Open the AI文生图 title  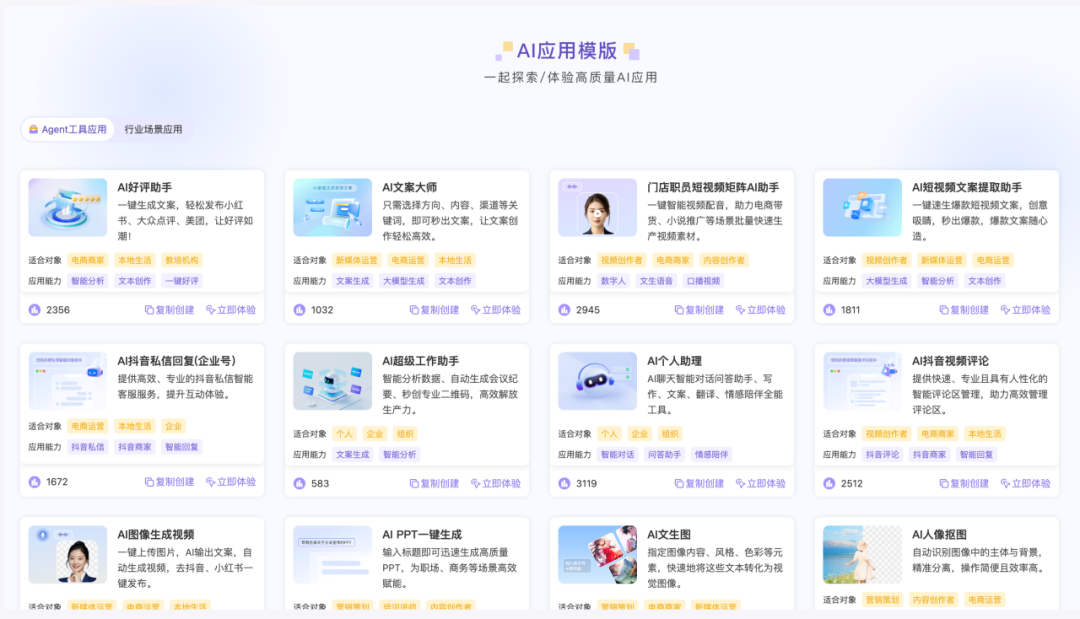pos(669,534)
